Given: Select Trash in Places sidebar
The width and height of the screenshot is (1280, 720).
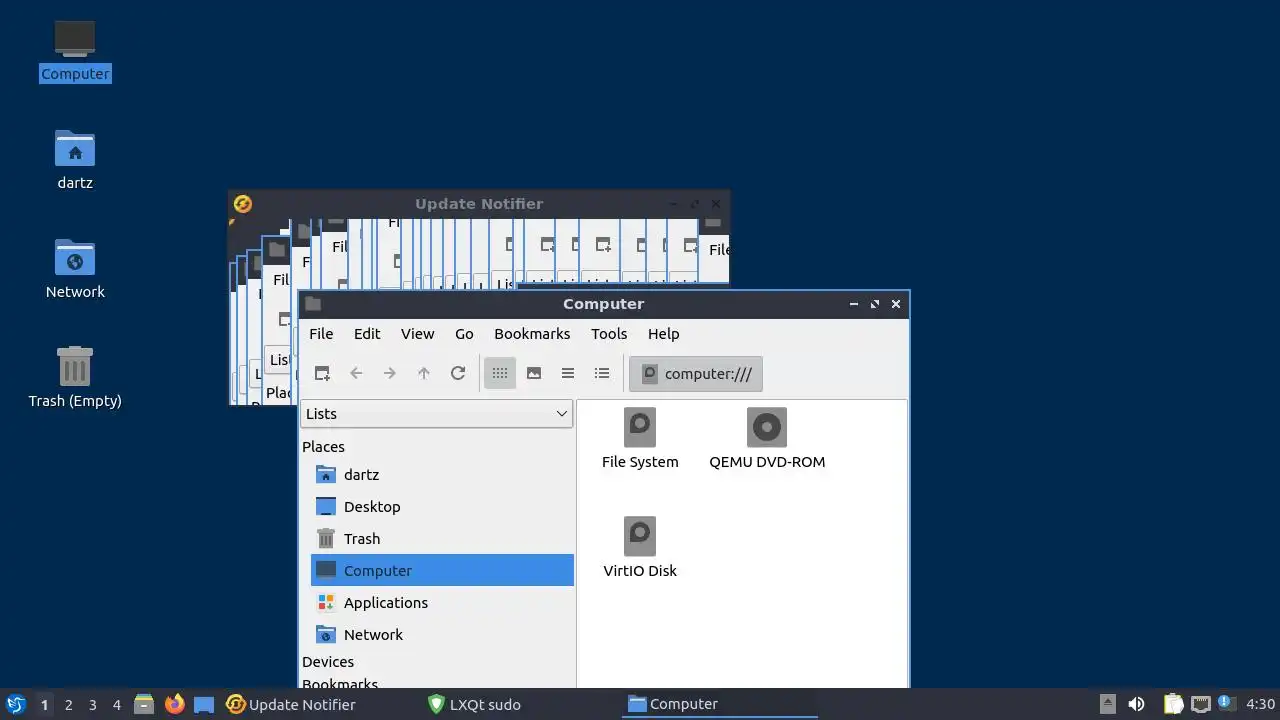Looking at the screenshot, I should coord(442,539).
